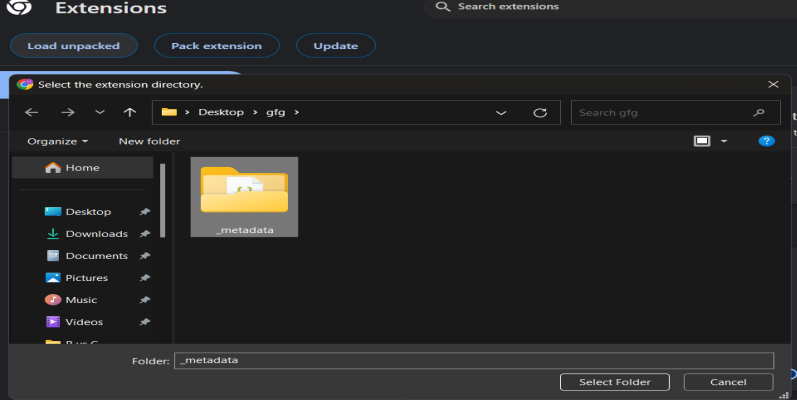Image resolution: width=797 pixels, height=402 pixels.
Task: Expand the chevron after gfg breadcrumb
Action: coord(296,112)
